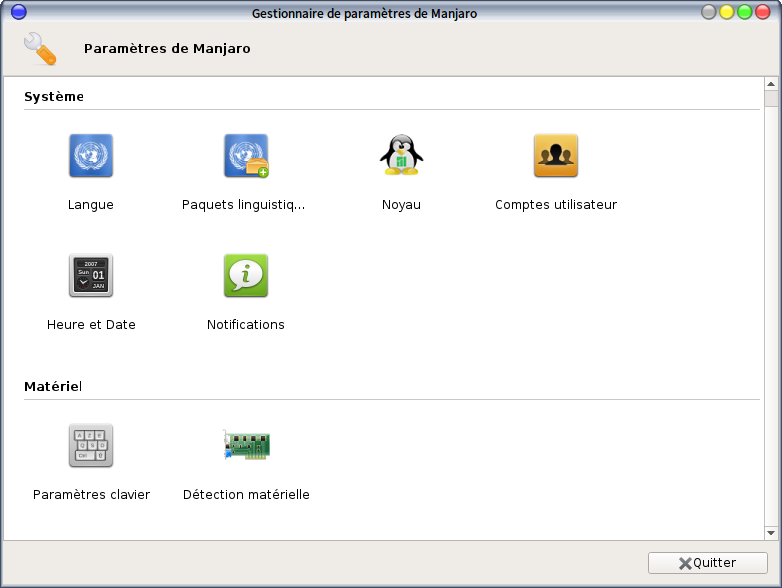Screen dimensions: 782x588
Task: Click scrollbar down arrow
Action: [771, 533]
